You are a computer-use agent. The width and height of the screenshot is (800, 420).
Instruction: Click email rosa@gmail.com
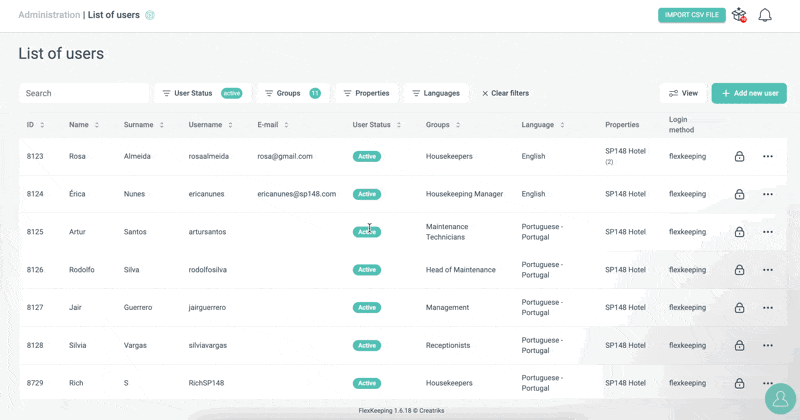click(x=285, y=157)
